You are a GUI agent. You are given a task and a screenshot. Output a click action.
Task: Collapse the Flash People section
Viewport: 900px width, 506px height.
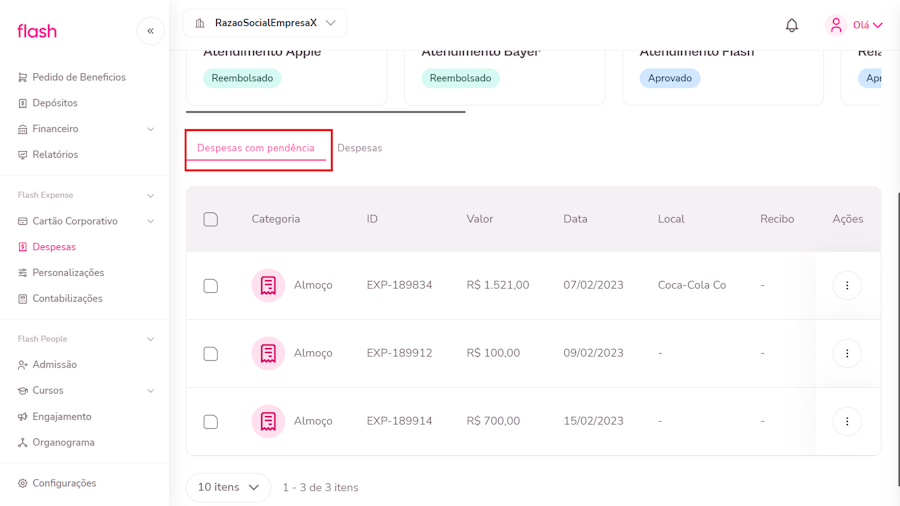(150, 340)
